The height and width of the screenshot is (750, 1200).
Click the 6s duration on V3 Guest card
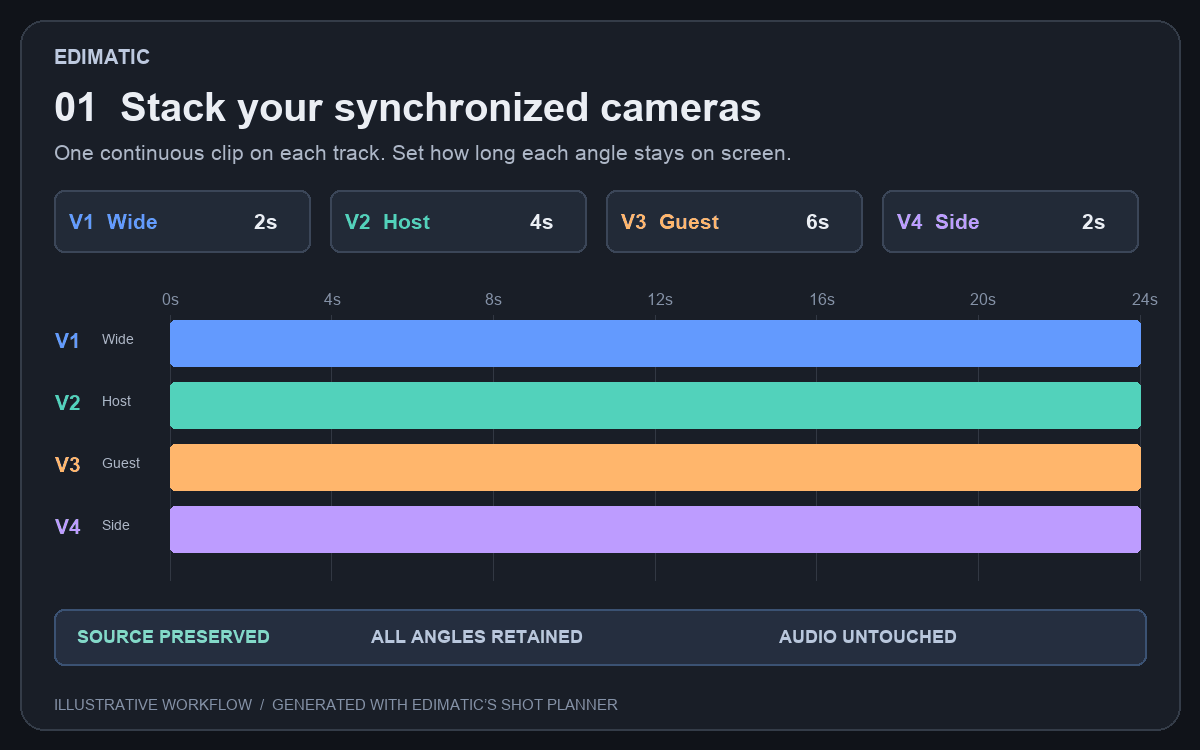point(817,222)
